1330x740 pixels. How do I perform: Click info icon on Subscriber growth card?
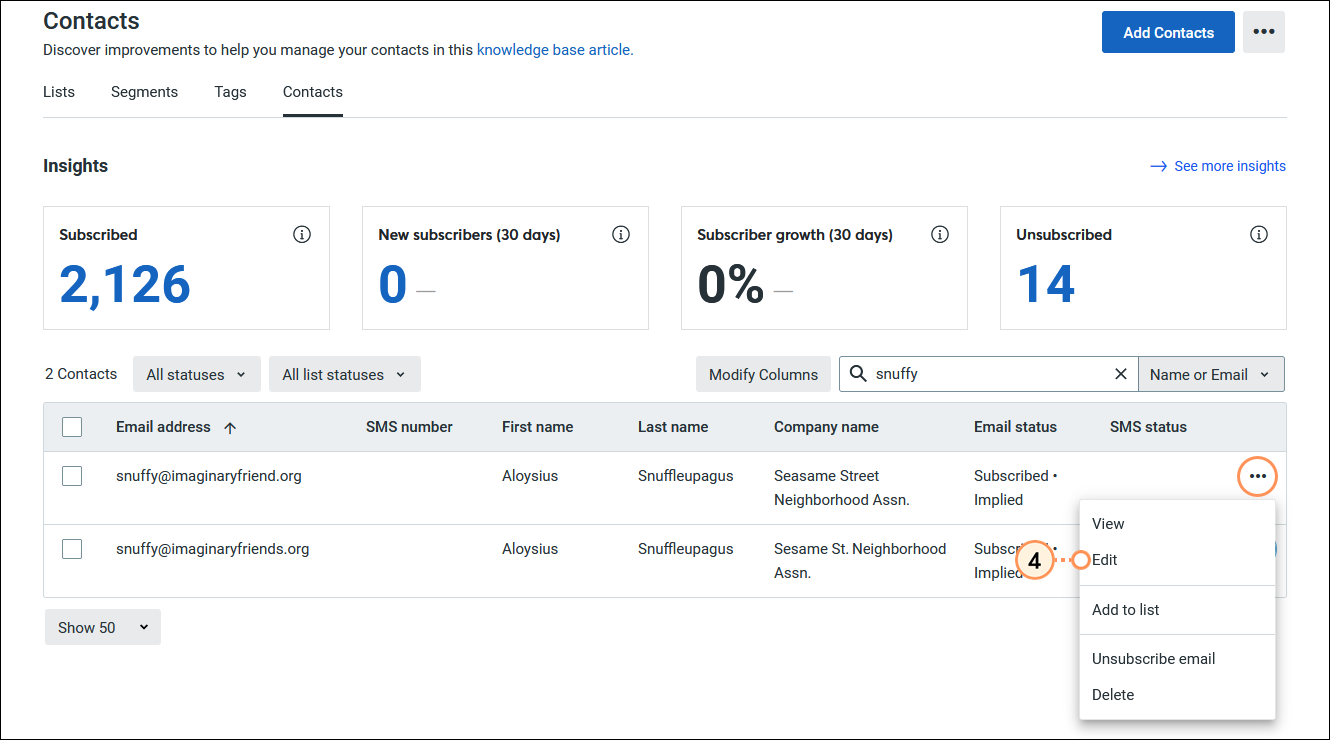coord(940,234)
